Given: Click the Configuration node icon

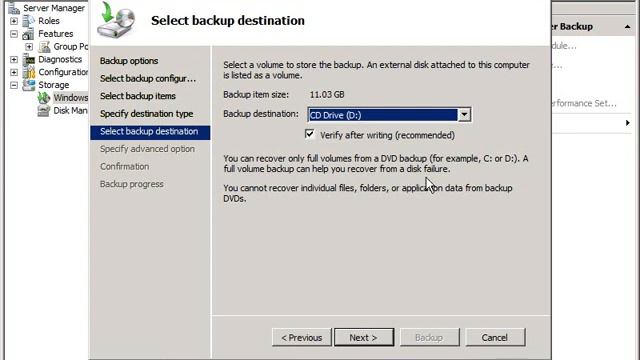Looking at the screenshot, I should pyautogui.click(x=29, y=72).
